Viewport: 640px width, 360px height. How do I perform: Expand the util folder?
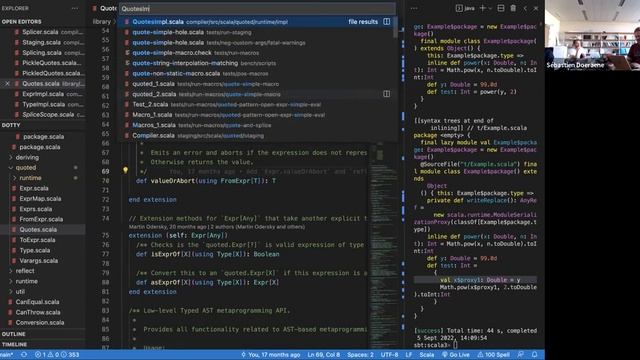pyautogui.click(x=42, y=291)
